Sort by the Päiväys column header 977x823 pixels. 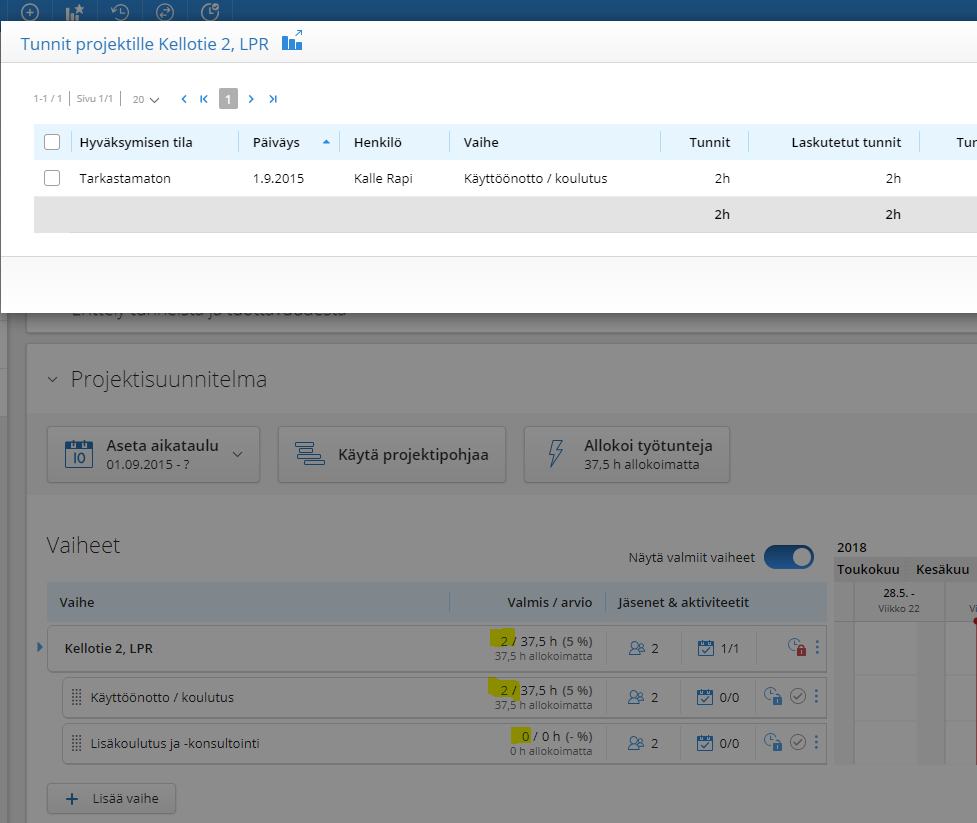tap(276, 142)
